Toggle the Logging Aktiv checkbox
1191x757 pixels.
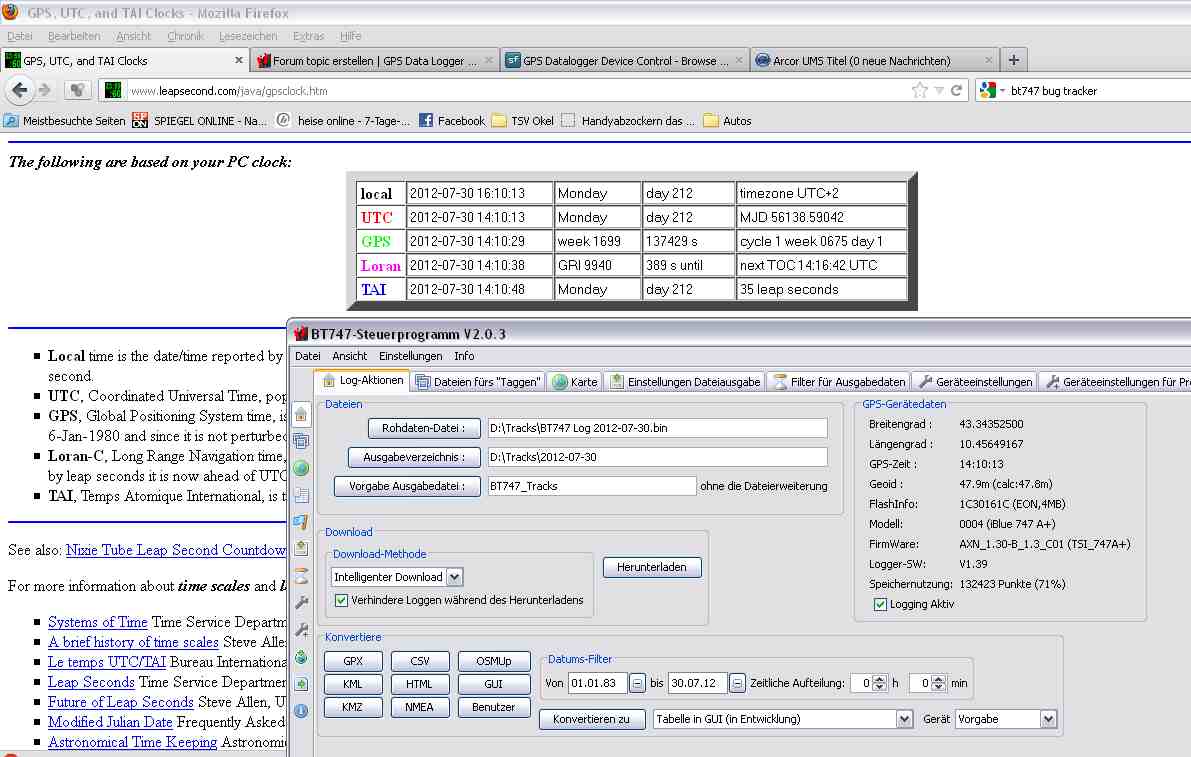[880, 604]
